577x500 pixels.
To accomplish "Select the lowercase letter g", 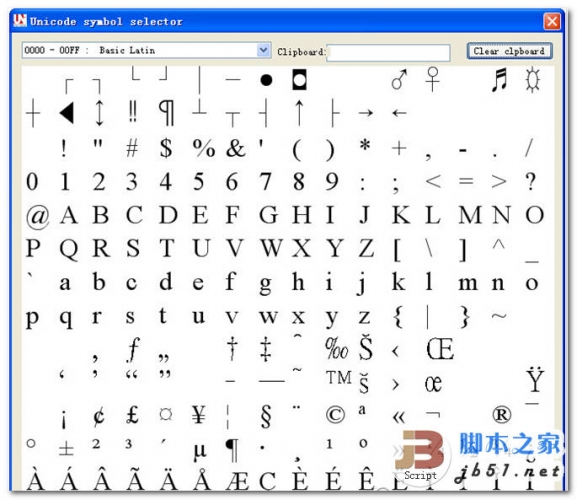I will [265, 285].
